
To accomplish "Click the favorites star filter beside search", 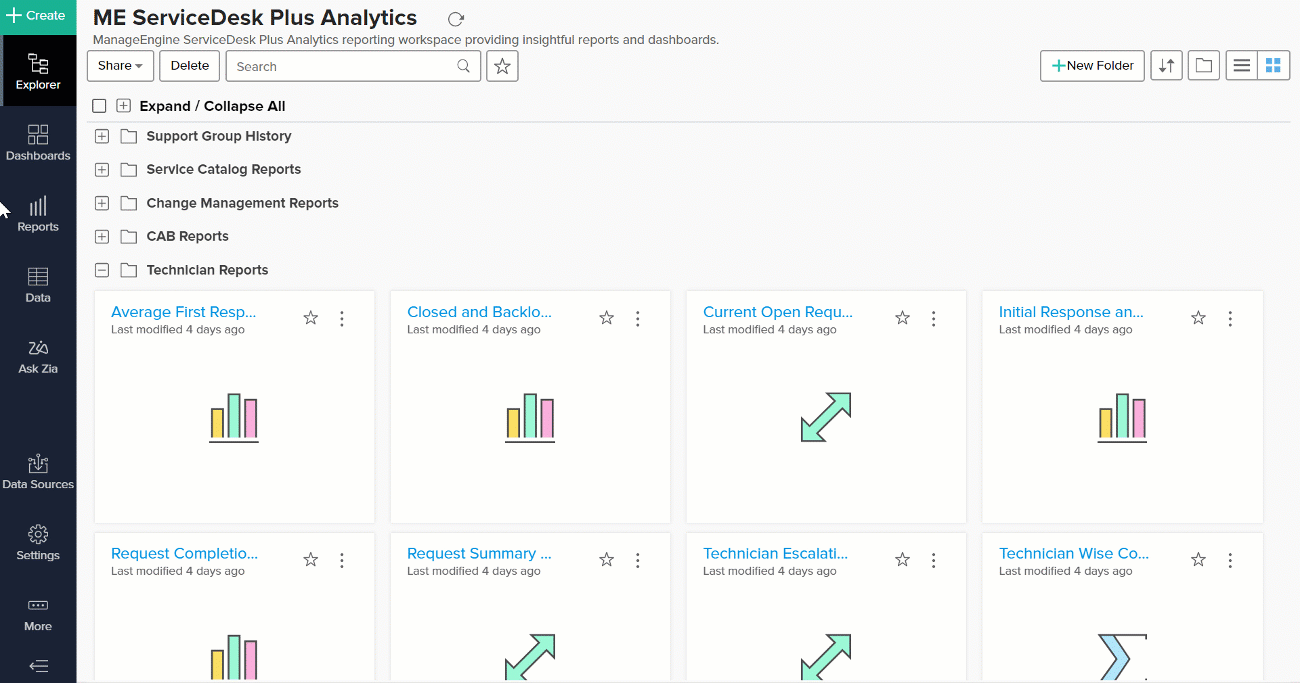I will [x=502, y=66].
